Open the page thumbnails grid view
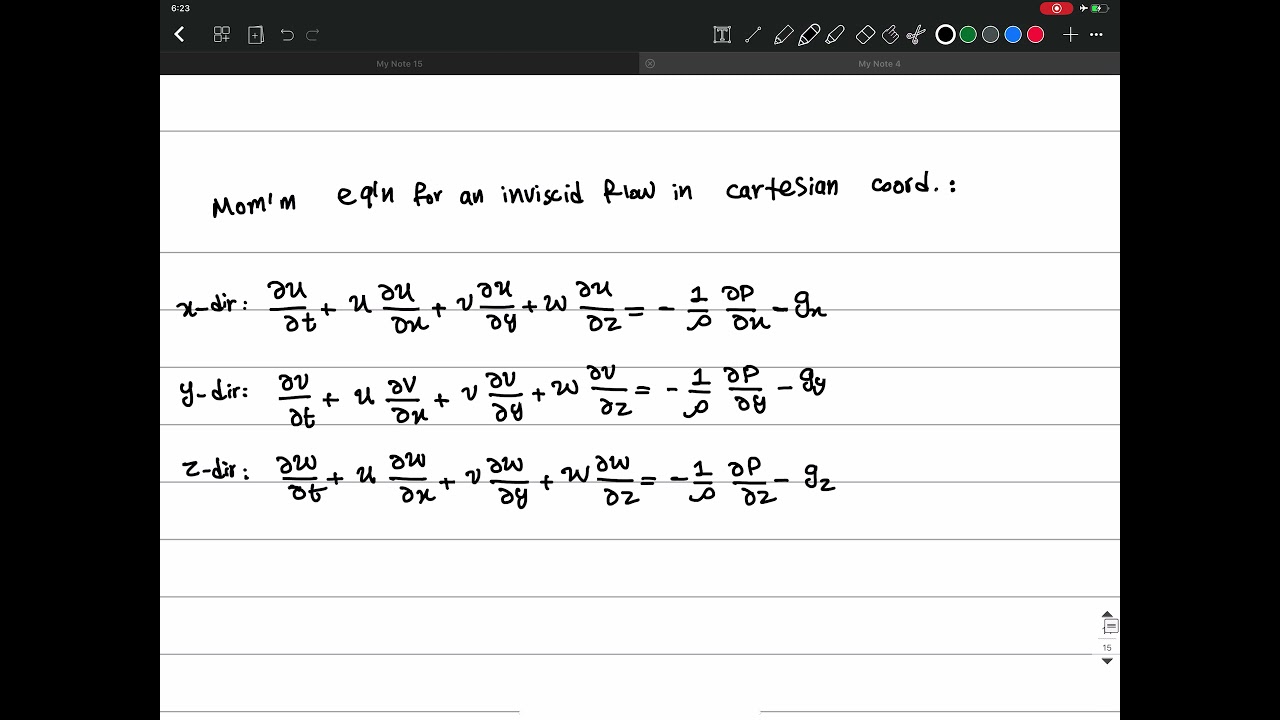Image resolution: width=1280 pixels, height=720 pixels. [x=222, y=35]
